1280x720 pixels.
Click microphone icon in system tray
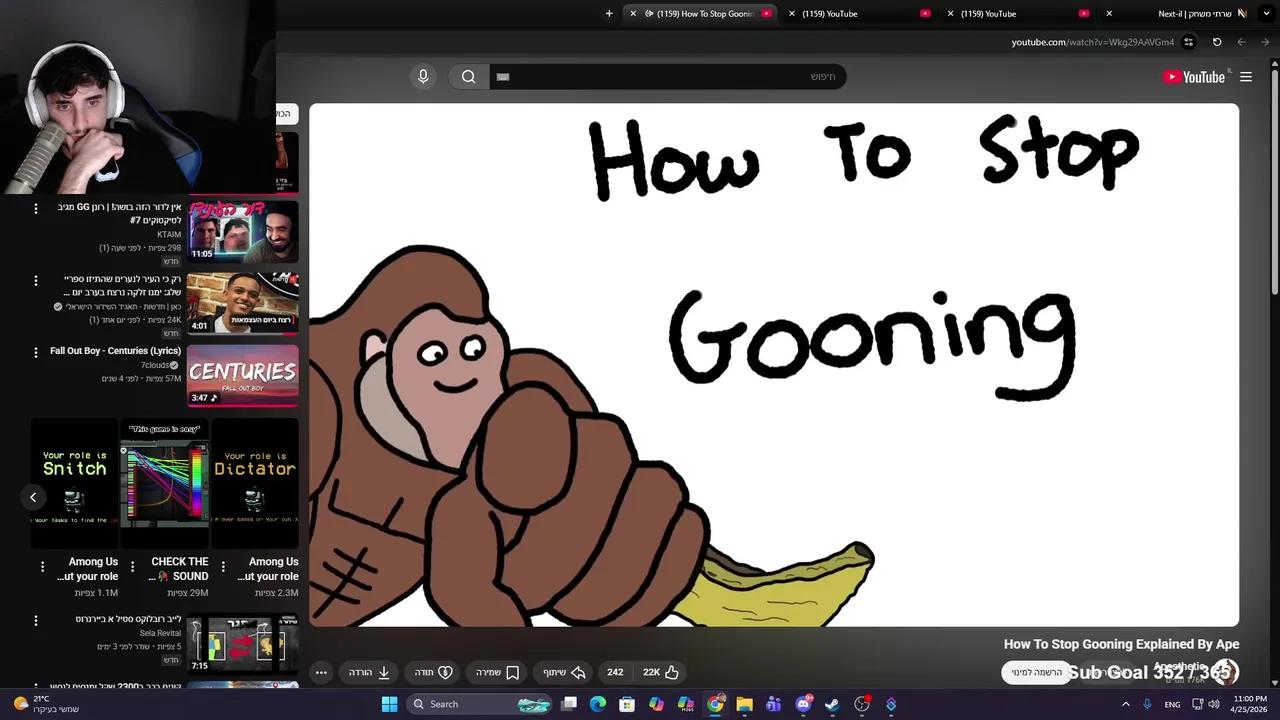[x=1147, y=704]
